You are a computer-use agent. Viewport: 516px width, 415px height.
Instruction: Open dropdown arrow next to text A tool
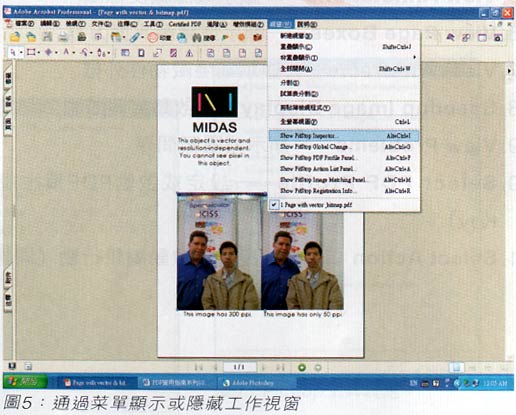(x=74, y=53)
